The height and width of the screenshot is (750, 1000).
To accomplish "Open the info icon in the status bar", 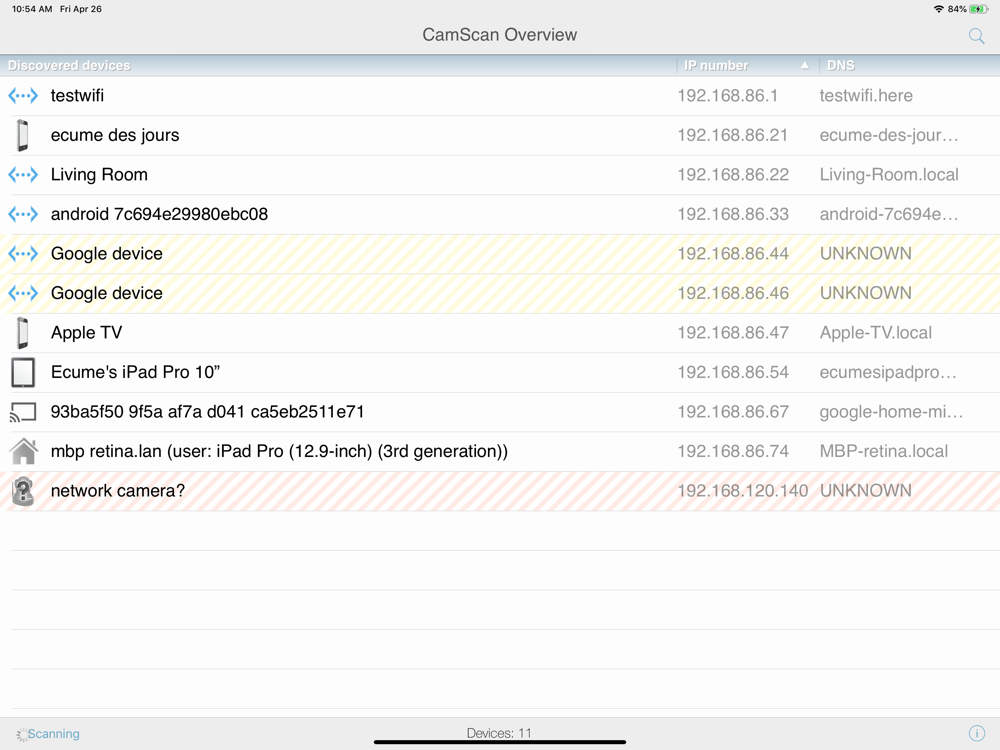I will (x=976, y=733).
